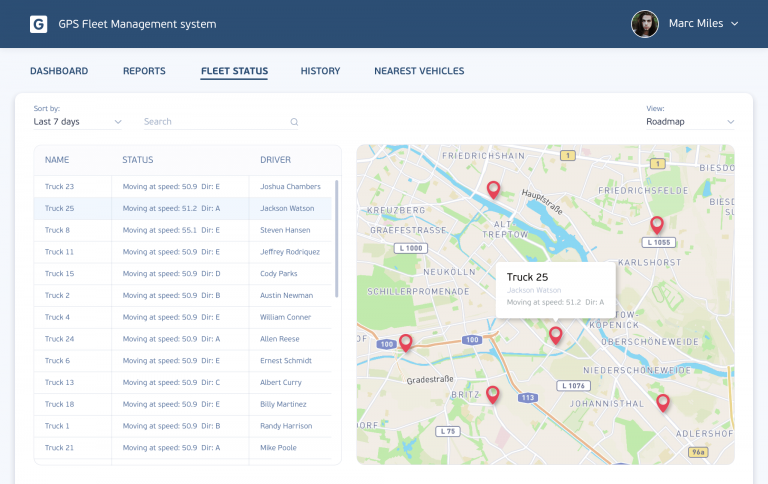Open user menu chevron beside Marc Miles
The width and height of the screenshot is (768, 484).
735,24
